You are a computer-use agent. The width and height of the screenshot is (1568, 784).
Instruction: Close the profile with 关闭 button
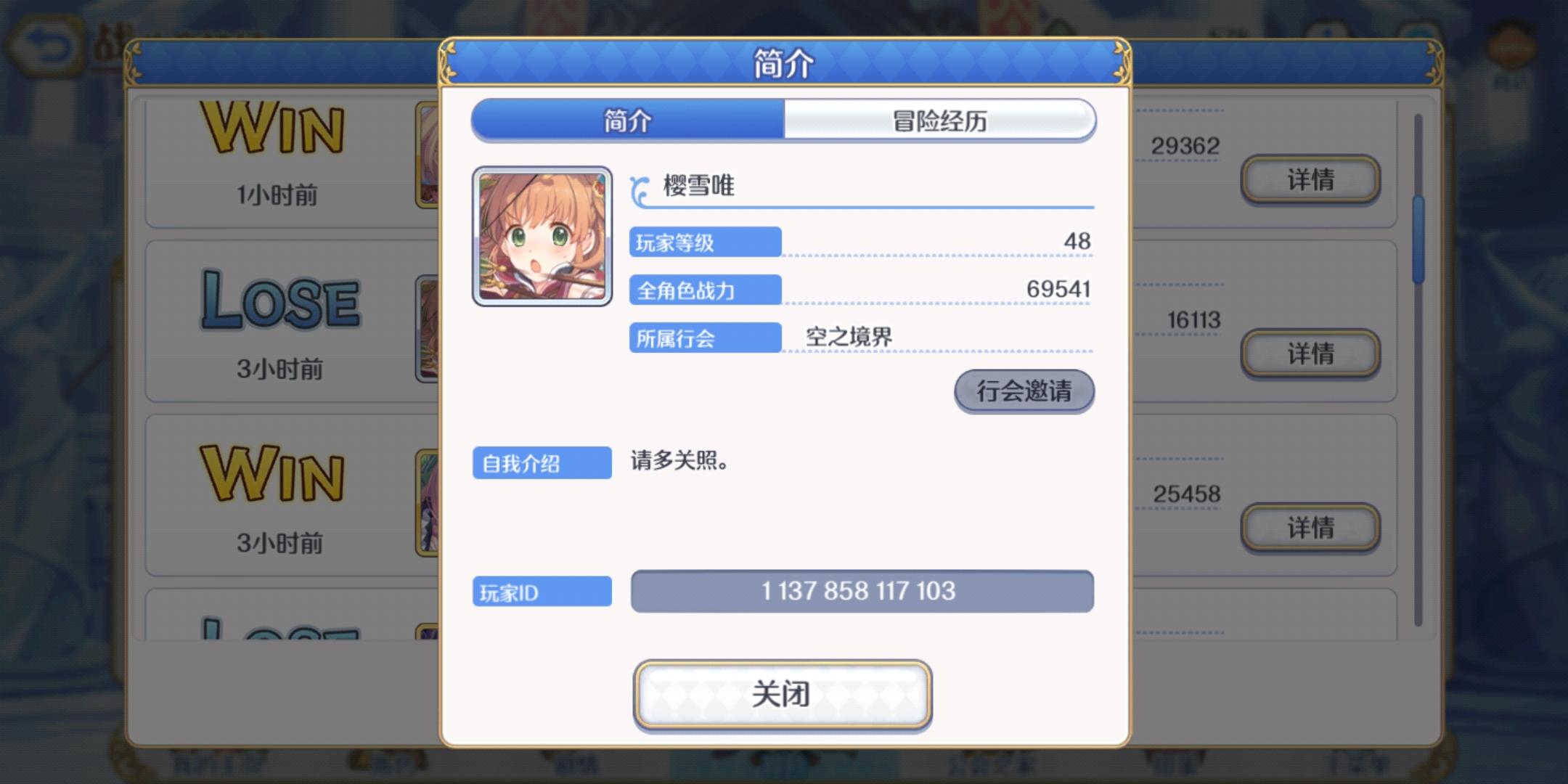(x=782, y=695)
